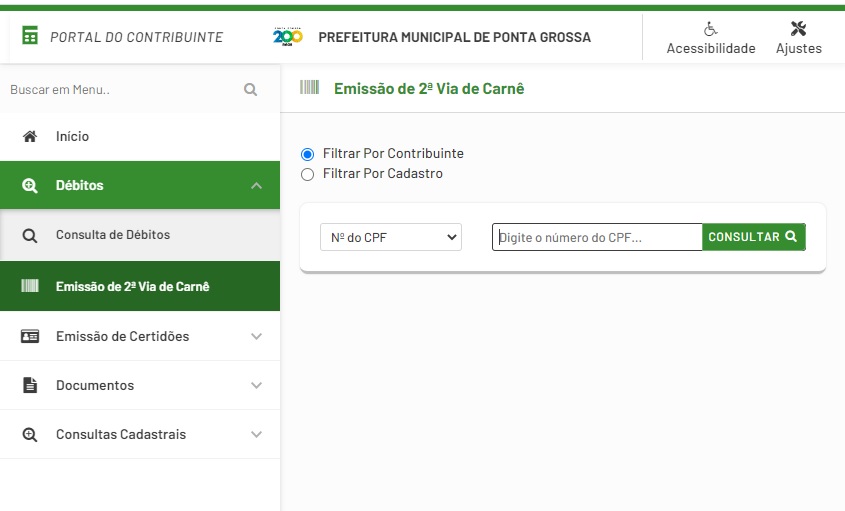Expand the Emissão de Certidões chevron
Image resolution: width=845 pixels, height=511 pixels.
(x=257, y=336)
